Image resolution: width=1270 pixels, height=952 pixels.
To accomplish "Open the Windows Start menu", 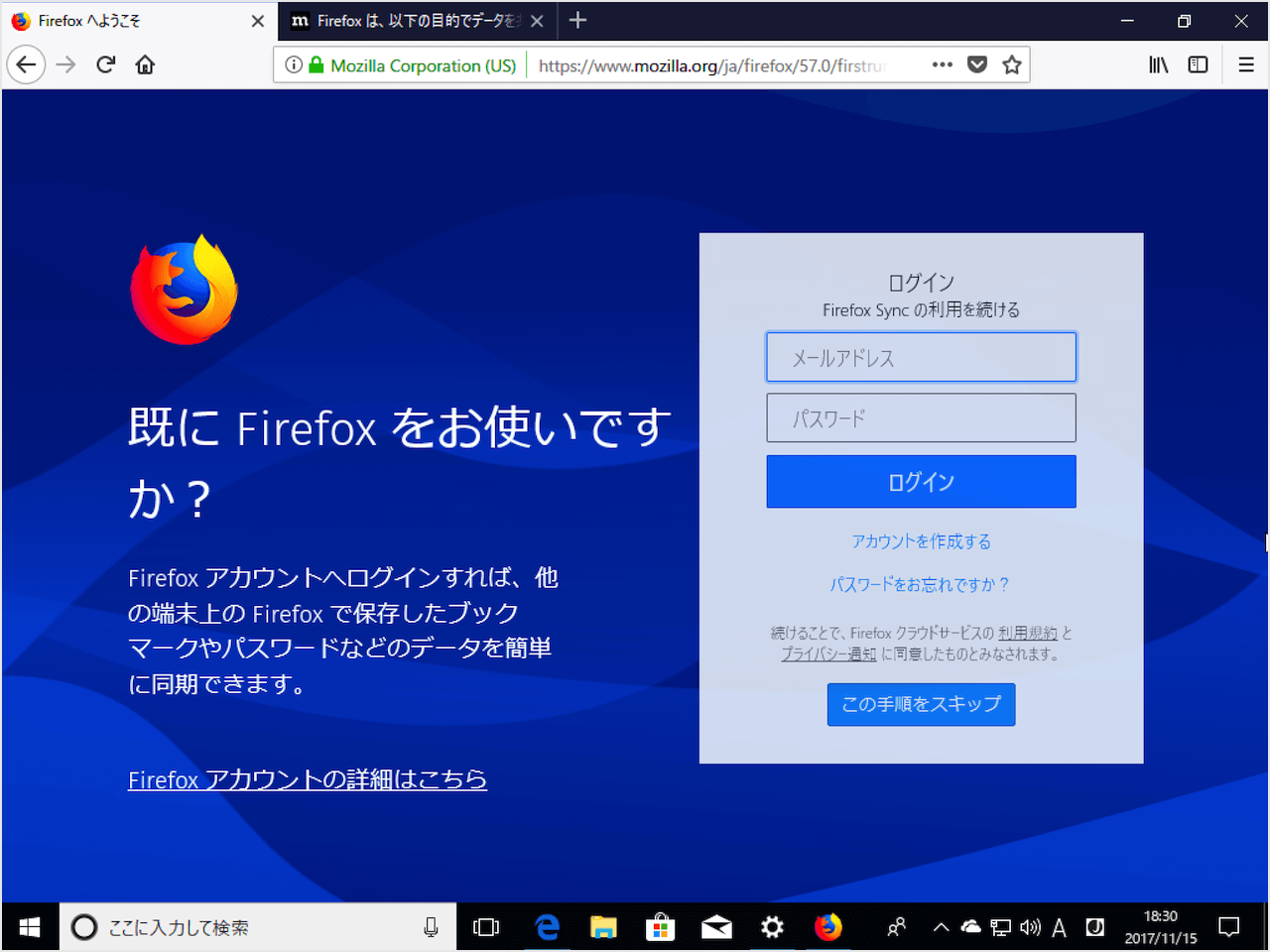I will point(30,927).
